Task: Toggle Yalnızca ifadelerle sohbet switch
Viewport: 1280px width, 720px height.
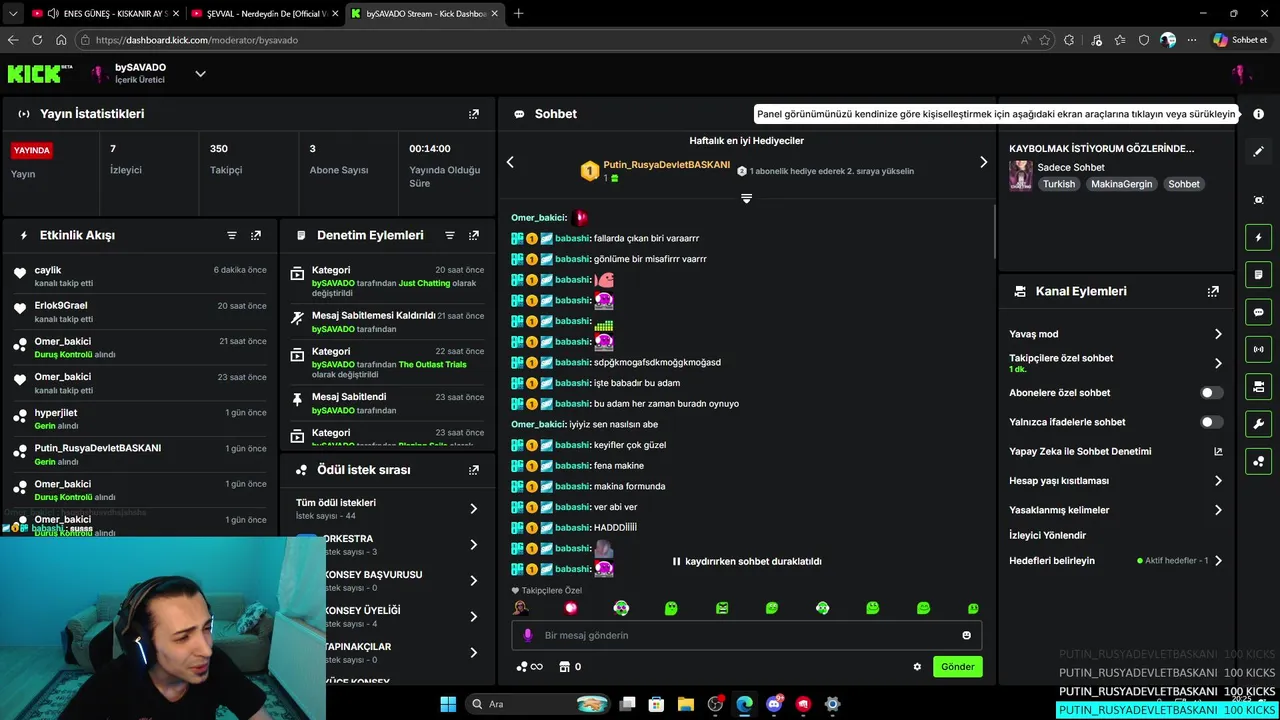Action: (1211, 422)
